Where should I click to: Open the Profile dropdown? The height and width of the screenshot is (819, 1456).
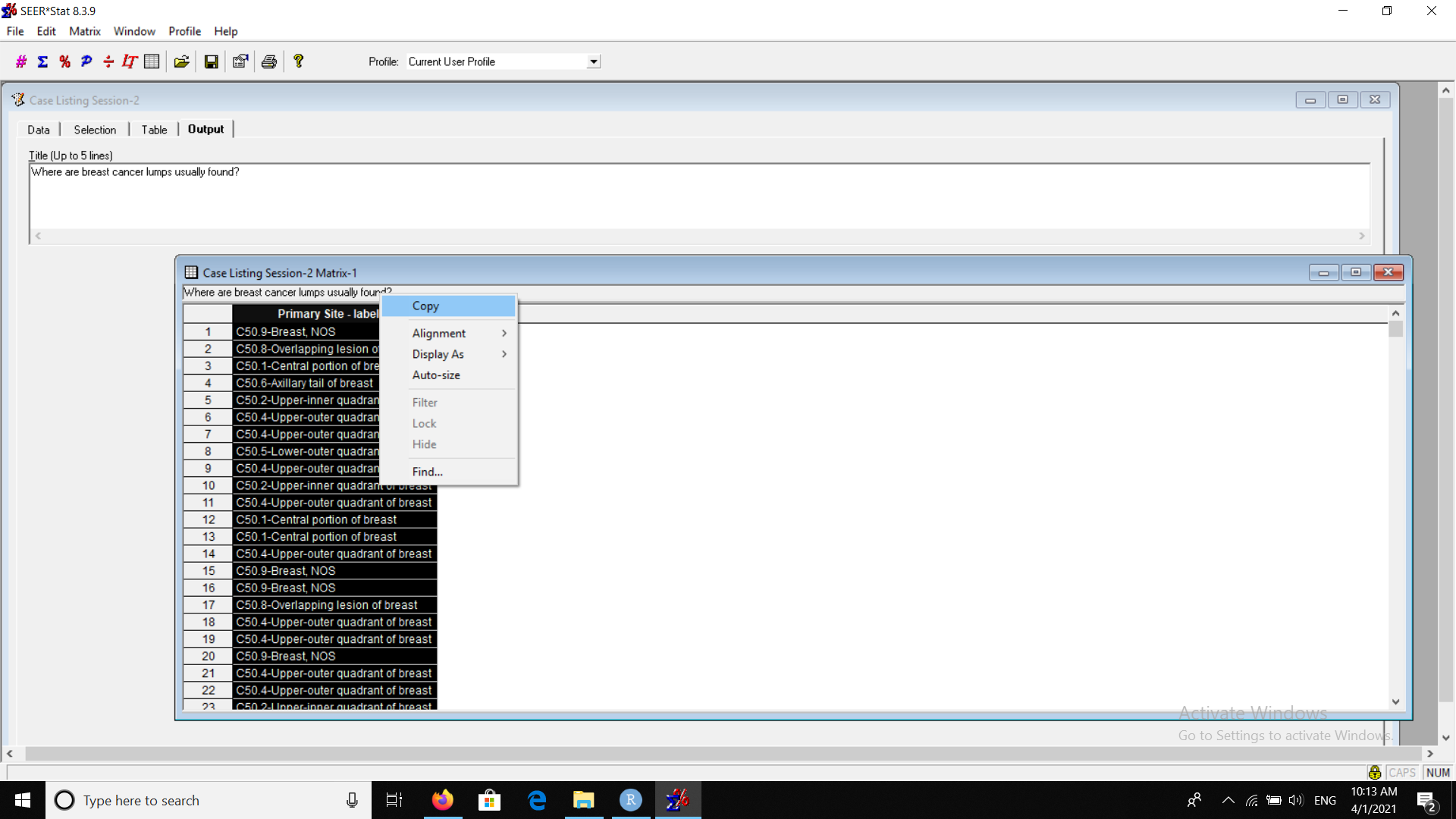[x=594, y=61]
